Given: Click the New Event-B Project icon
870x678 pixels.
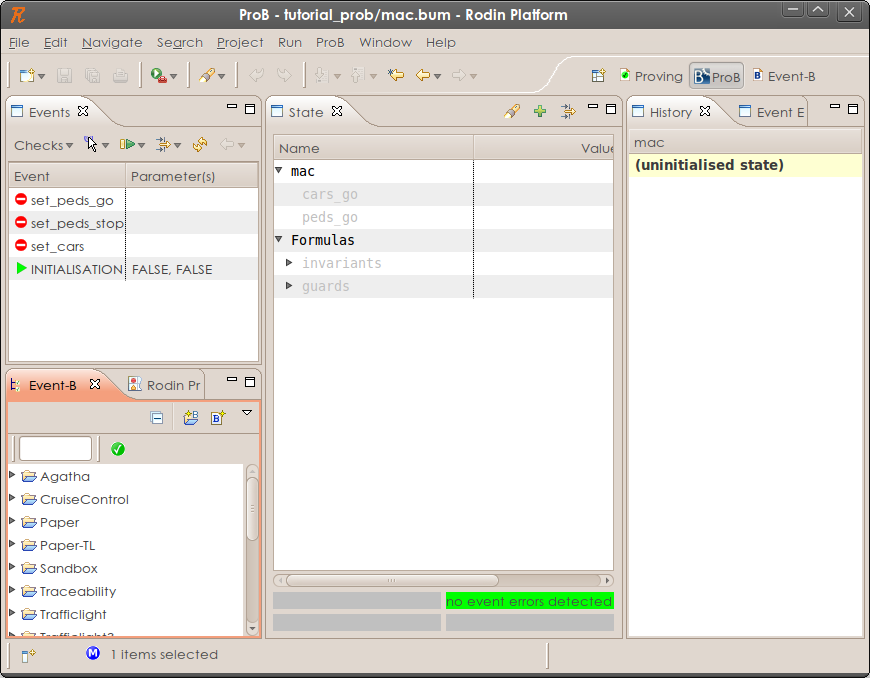Looking at the screenshot, I should tap(190, 418).
